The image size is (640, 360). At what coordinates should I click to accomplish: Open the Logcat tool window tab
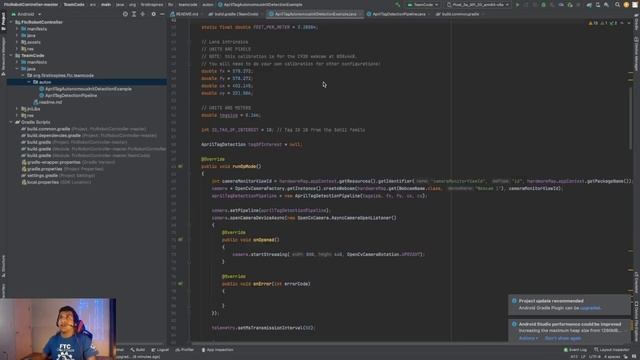pyautogui.click(x=160, y=350)
